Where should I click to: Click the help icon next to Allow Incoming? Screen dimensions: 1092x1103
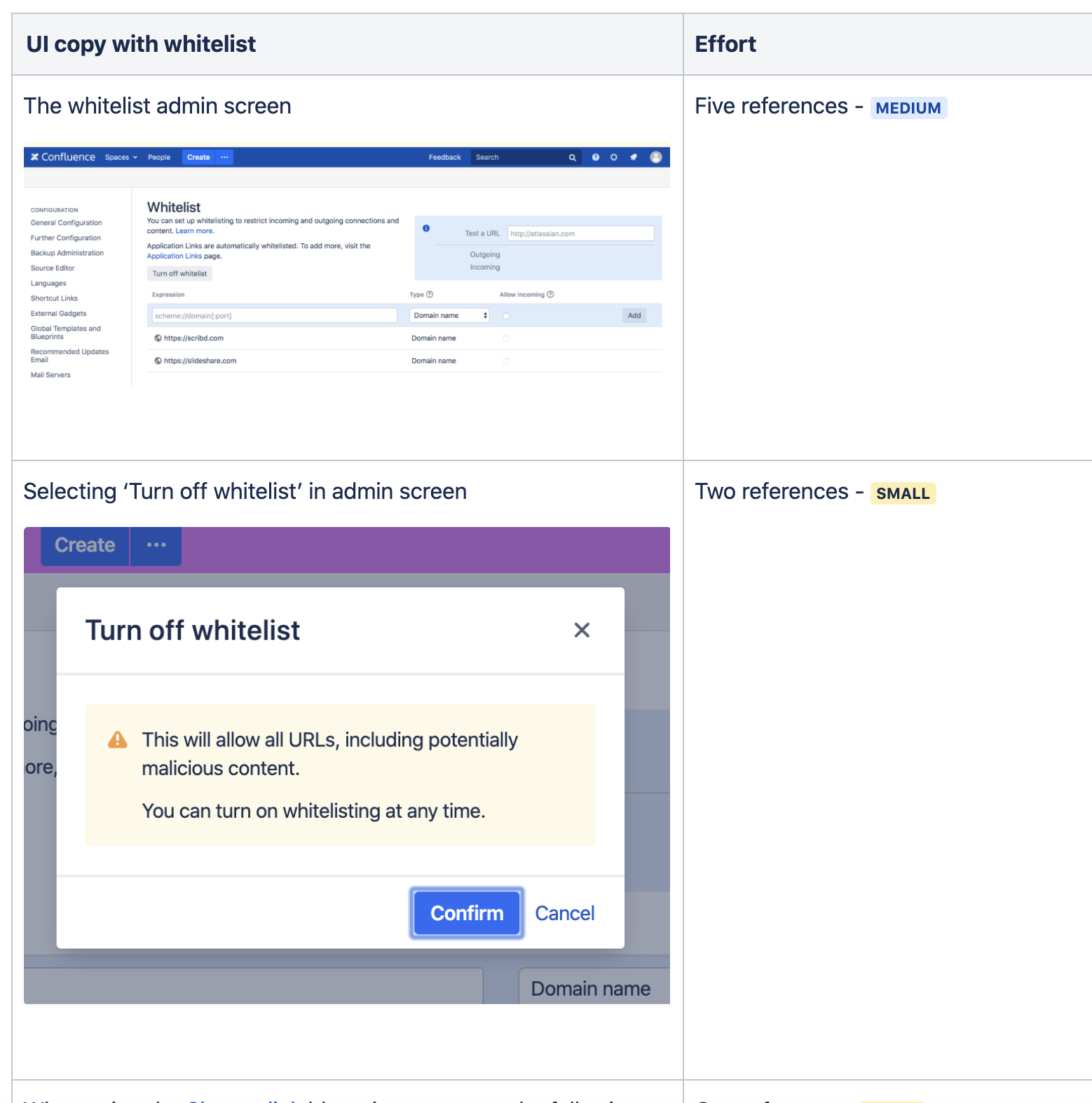pyautogui.click(x=550, y=294)
